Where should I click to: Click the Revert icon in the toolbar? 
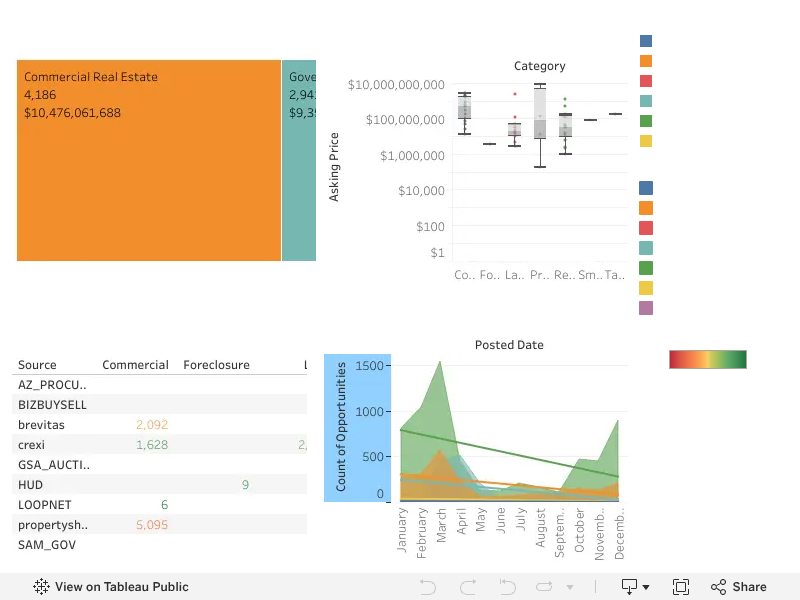(x=507, y=587)
